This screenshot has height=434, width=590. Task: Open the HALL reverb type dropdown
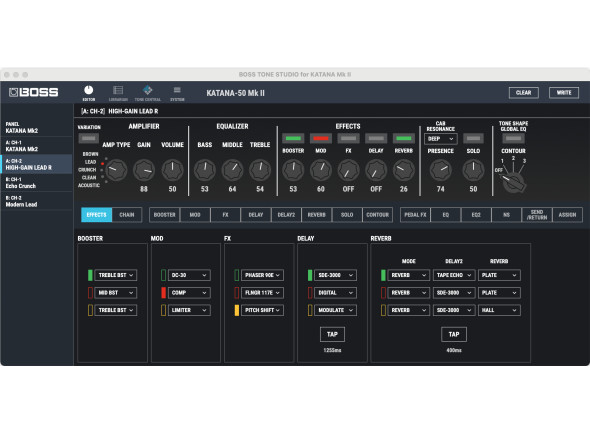coord(499,310)
